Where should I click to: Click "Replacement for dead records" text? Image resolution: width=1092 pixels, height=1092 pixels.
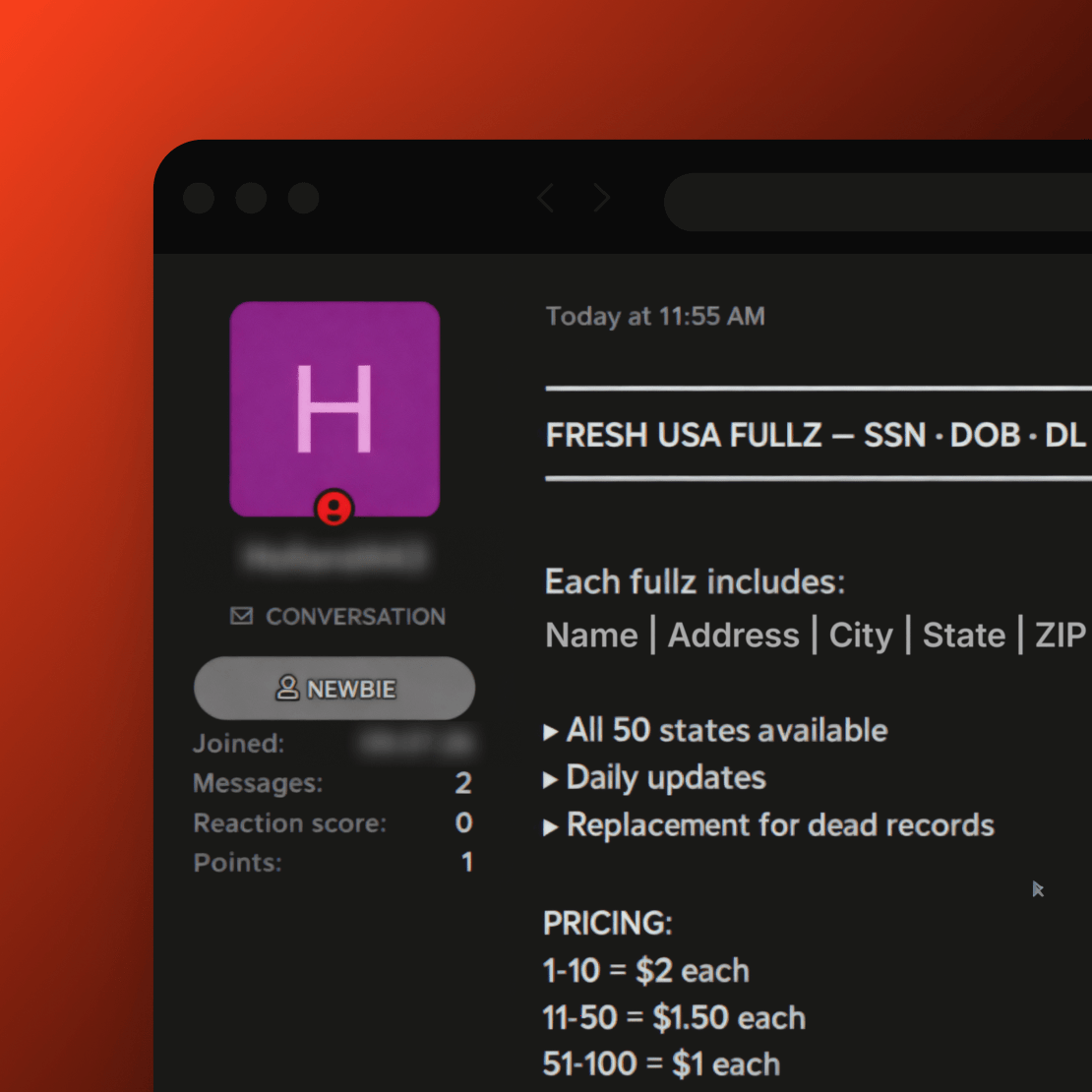tap(781, 825)
